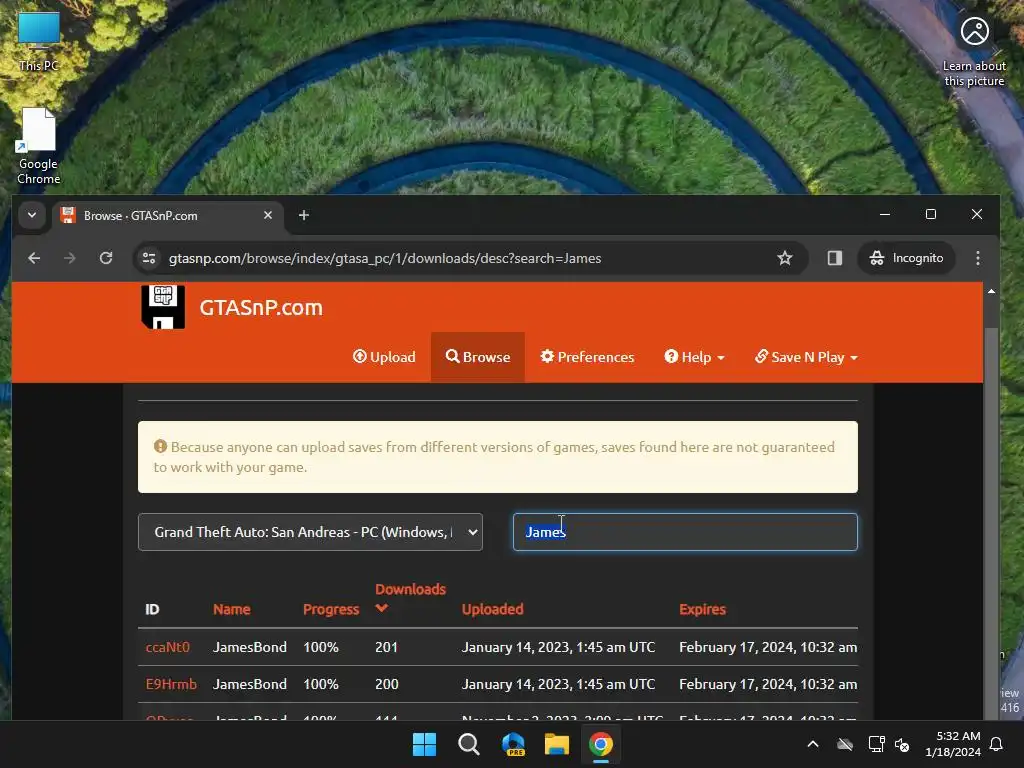Expand the Save N Play dropdown
The image size is (1024, 768).
(806, 357)
